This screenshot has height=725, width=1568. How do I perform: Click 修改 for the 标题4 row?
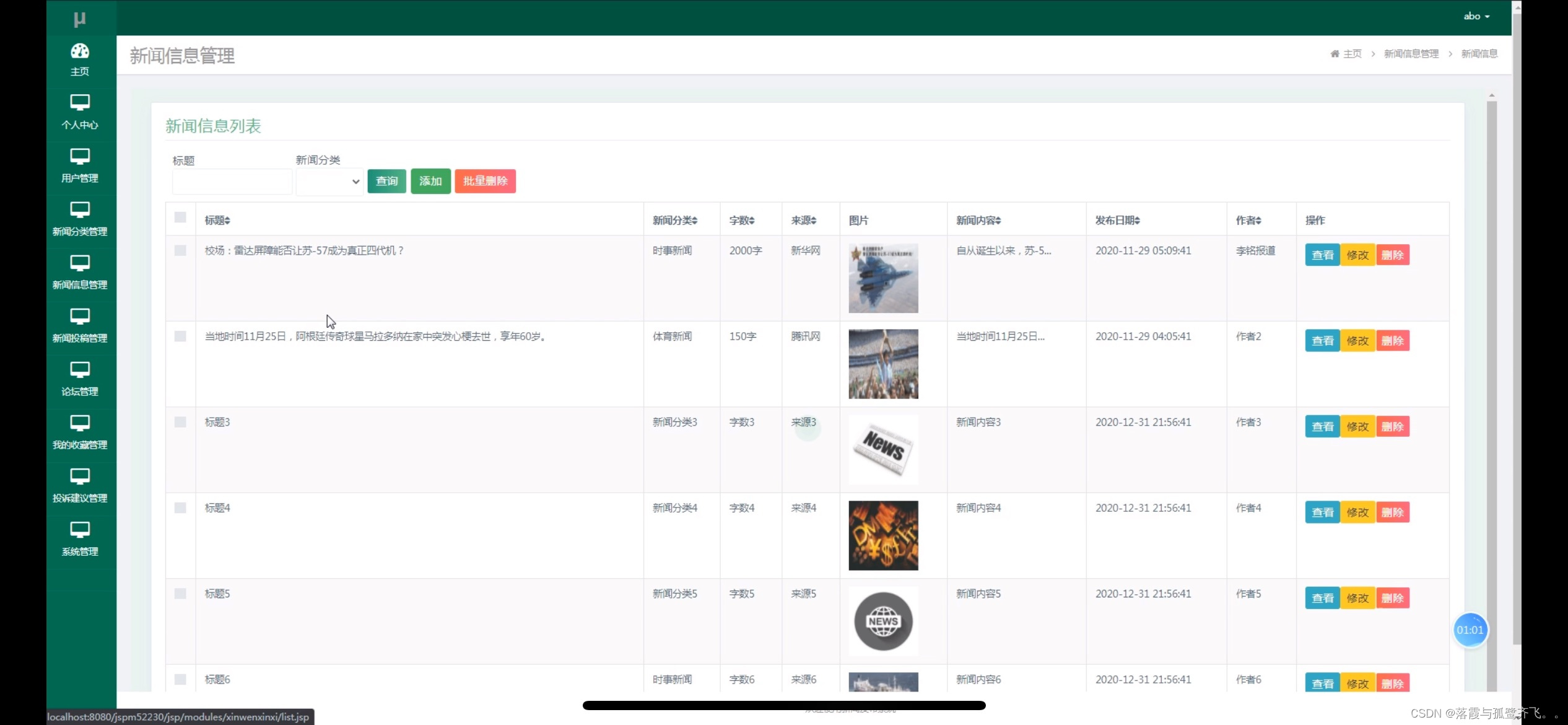pos(1357,512)
